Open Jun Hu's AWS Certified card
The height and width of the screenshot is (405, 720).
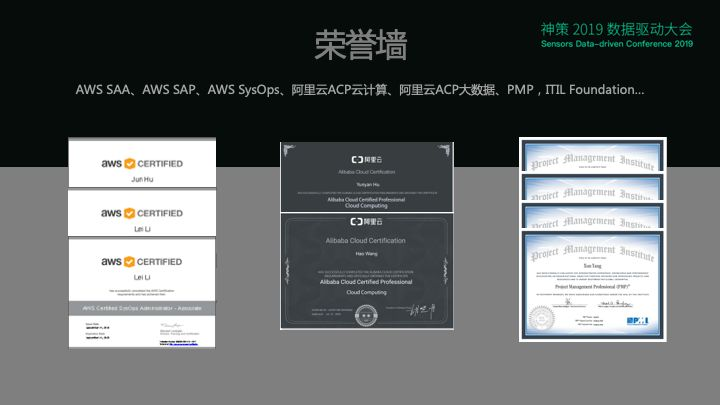pos(142,163)
